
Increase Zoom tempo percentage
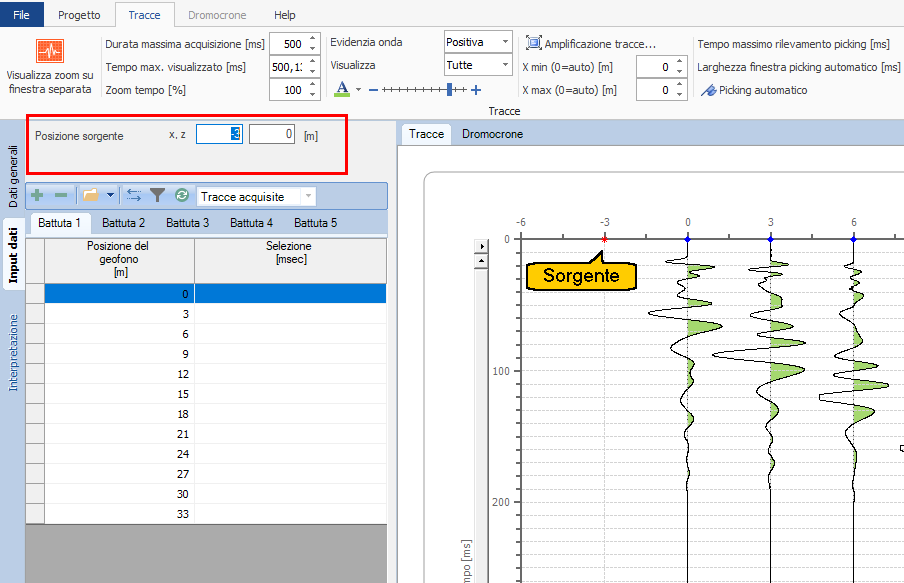(x=312, y=85)
